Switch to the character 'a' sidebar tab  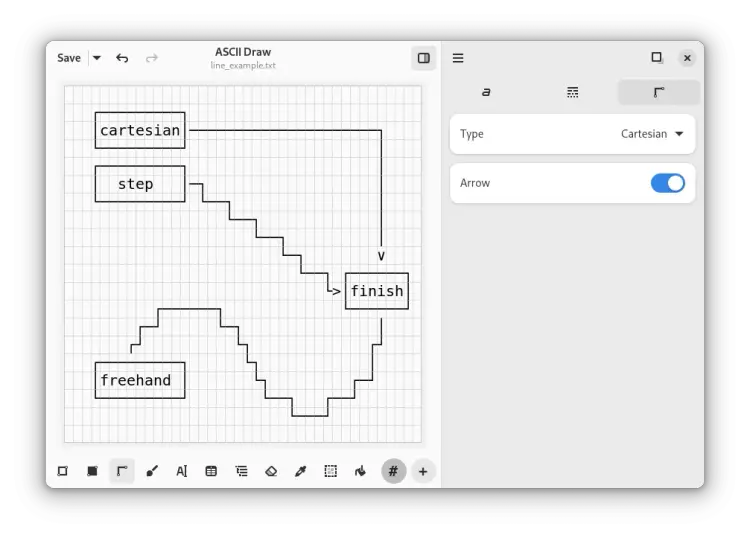[486, 92]
